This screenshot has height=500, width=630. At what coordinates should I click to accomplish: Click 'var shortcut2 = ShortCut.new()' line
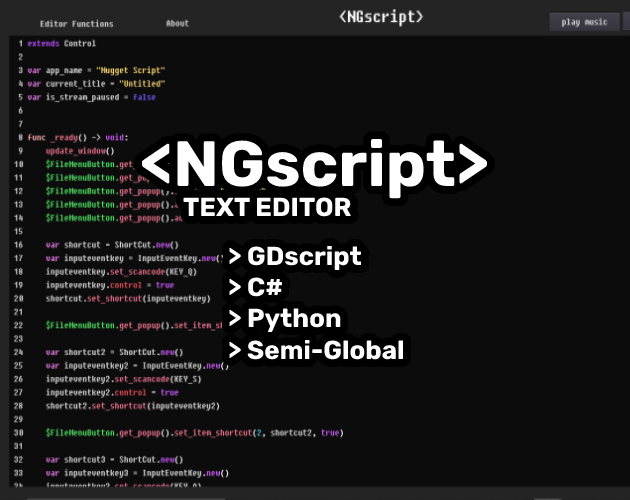[x=115, y=352]
